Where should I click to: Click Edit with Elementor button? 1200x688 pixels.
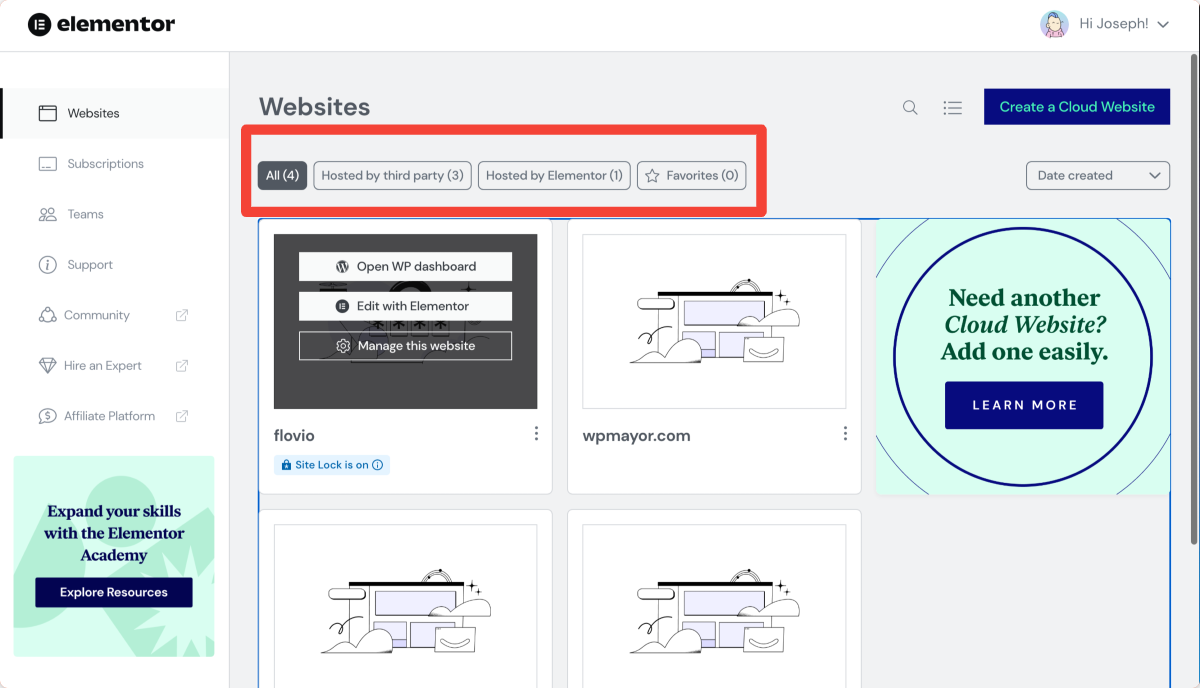pyautogui.click(x=405, y=306)
